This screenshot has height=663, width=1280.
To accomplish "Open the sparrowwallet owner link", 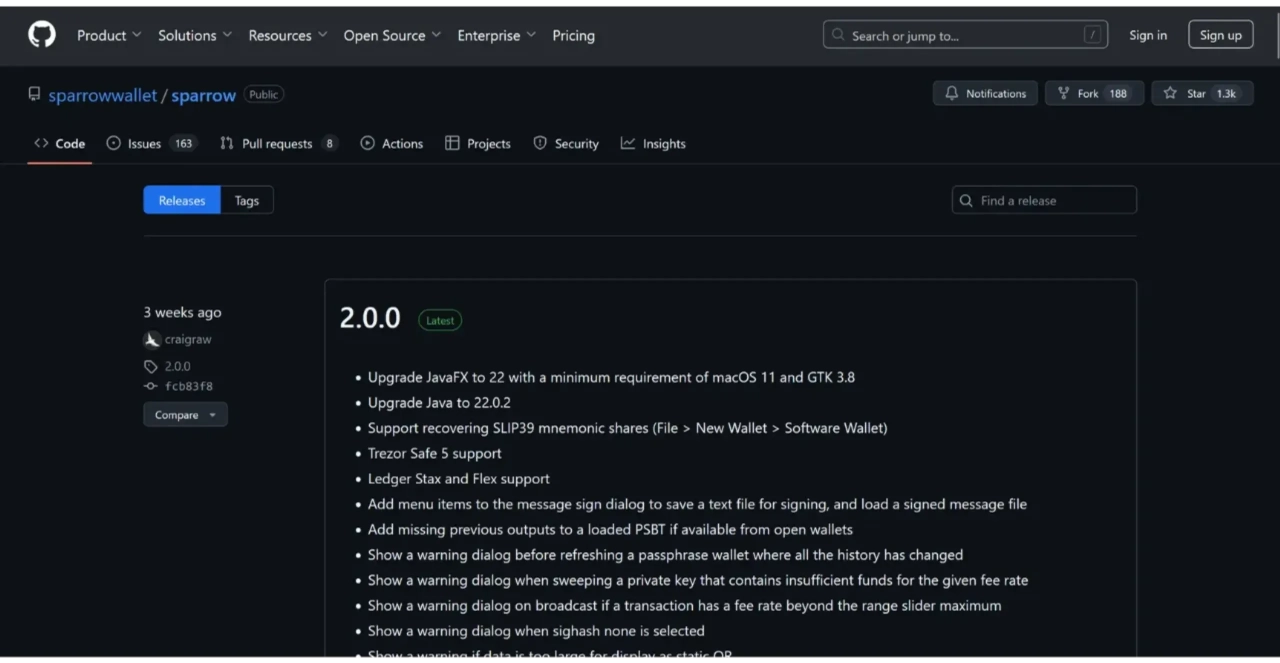I will click(x=102, y=95).
